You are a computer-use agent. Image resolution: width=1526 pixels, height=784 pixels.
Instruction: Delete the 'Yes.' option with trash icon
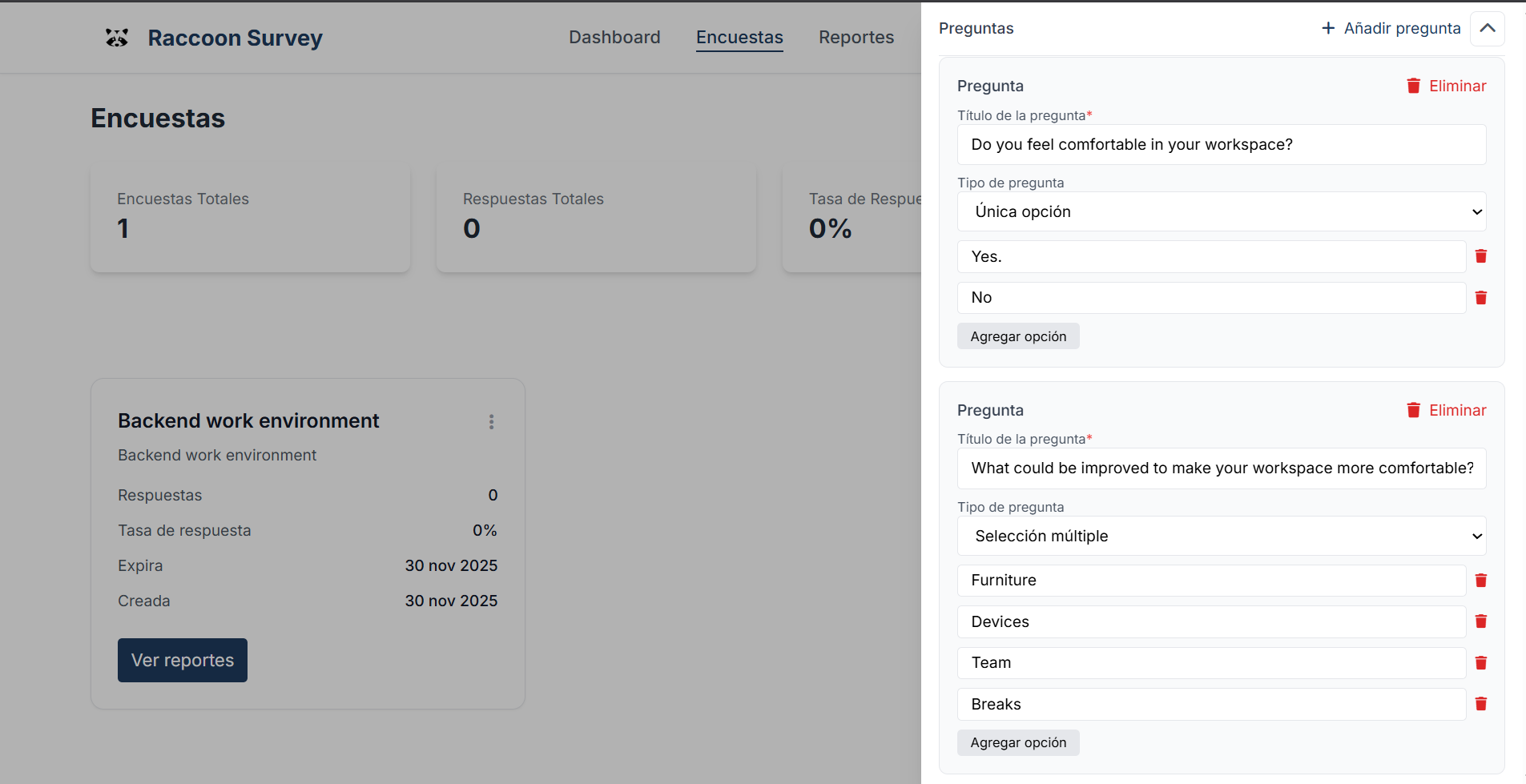pyautogui.click(x=1480, y=256)
